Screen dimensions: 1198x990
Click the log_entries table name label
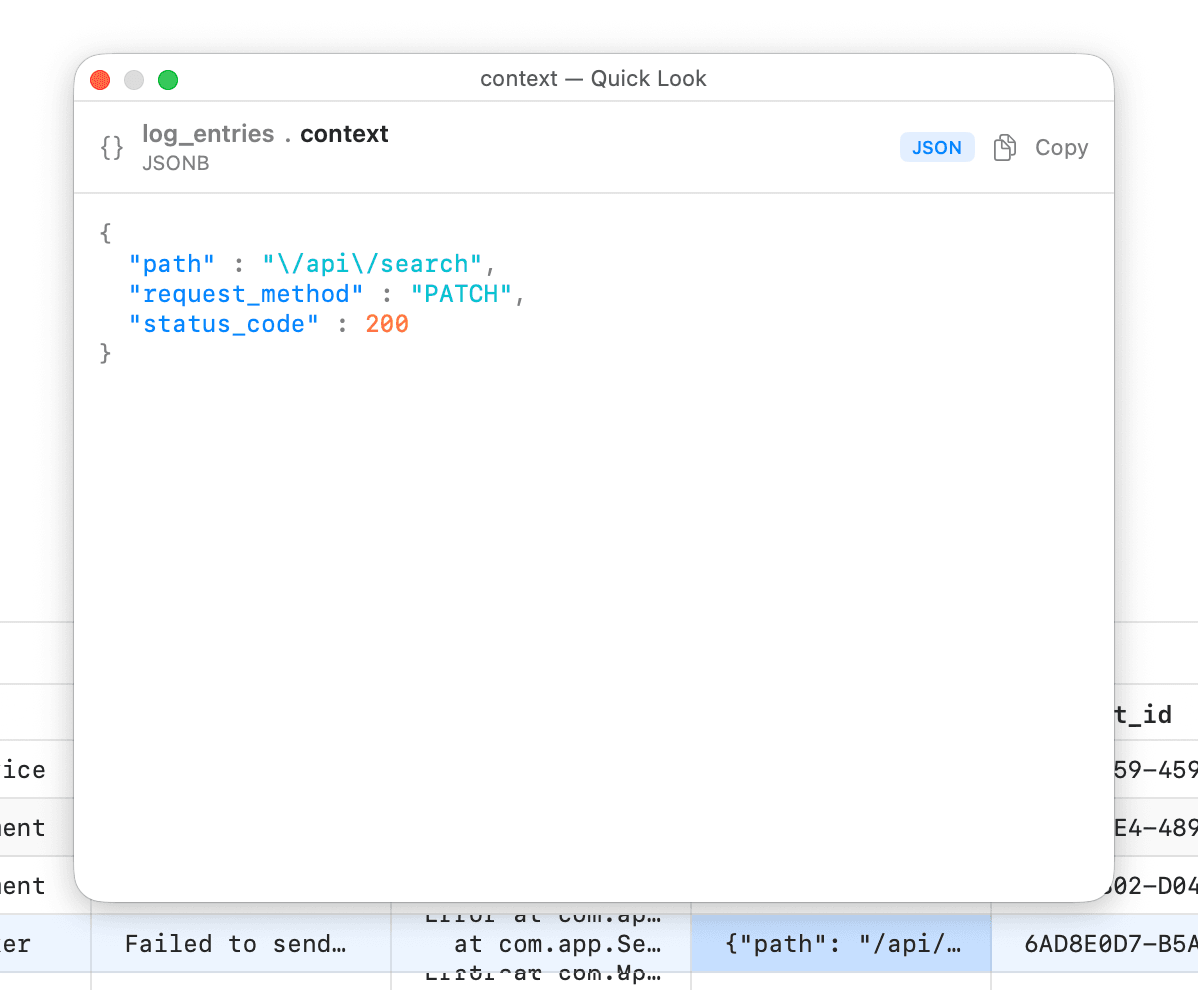pos(208,134)
